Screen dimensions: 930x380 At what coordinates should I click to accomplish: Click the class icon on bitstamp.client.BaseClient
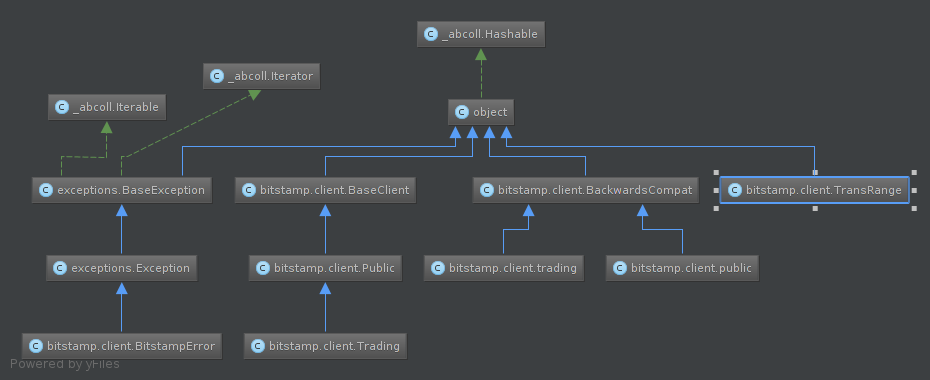(x=249, y=190)
